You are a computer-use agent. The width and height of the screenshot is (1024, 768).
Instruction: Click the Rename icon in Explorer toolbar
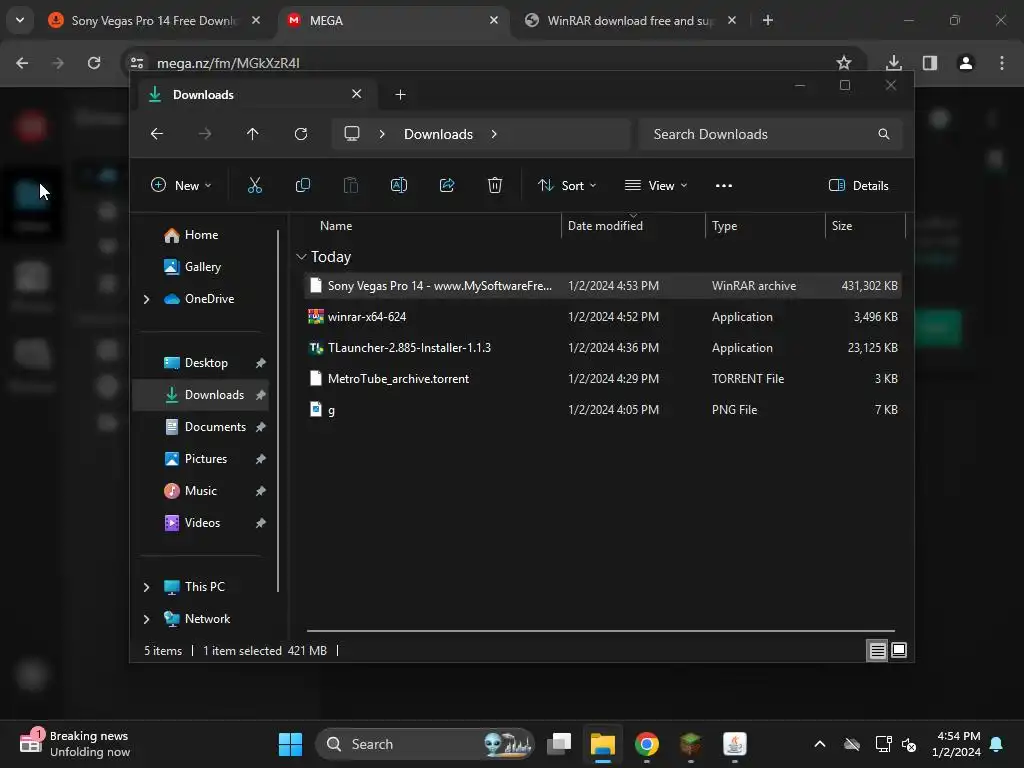click(398, 185)
